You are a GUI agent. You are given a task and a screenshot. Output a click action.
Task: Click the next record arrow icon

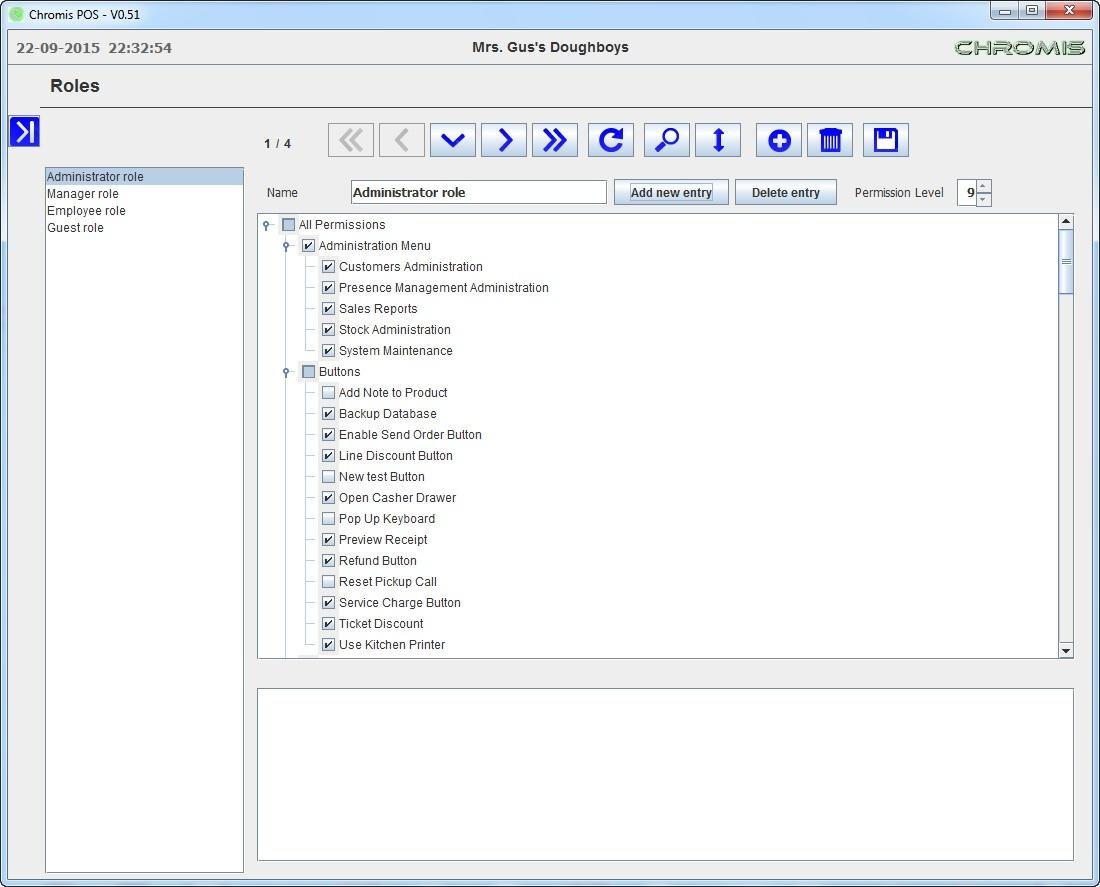click(x=504, y=141)
